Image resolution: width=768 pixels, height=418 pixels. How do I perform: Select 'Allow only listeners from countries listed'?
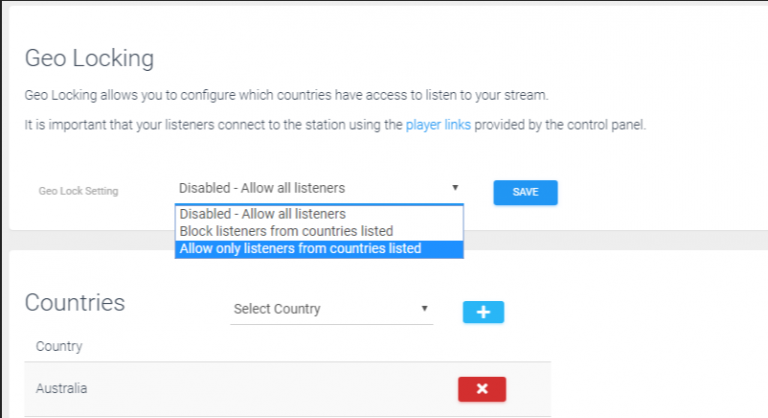pos(319,248)
